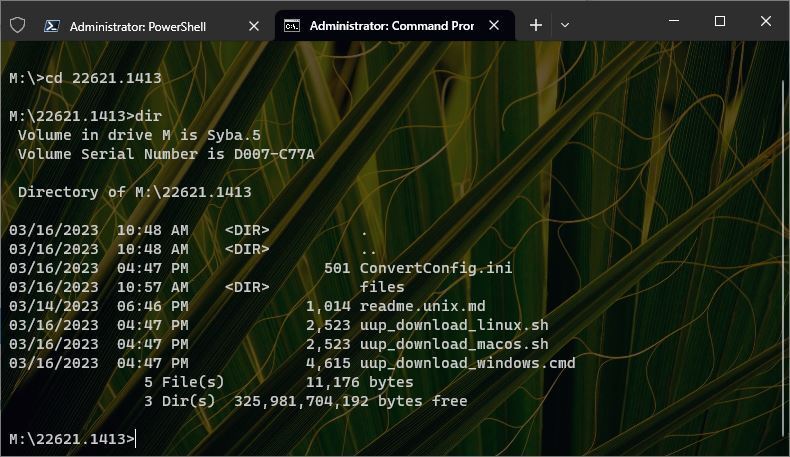Click the '11,176 bytes' total
The height and width of the screenshot is (457, 790).
(x=359, y=382)
